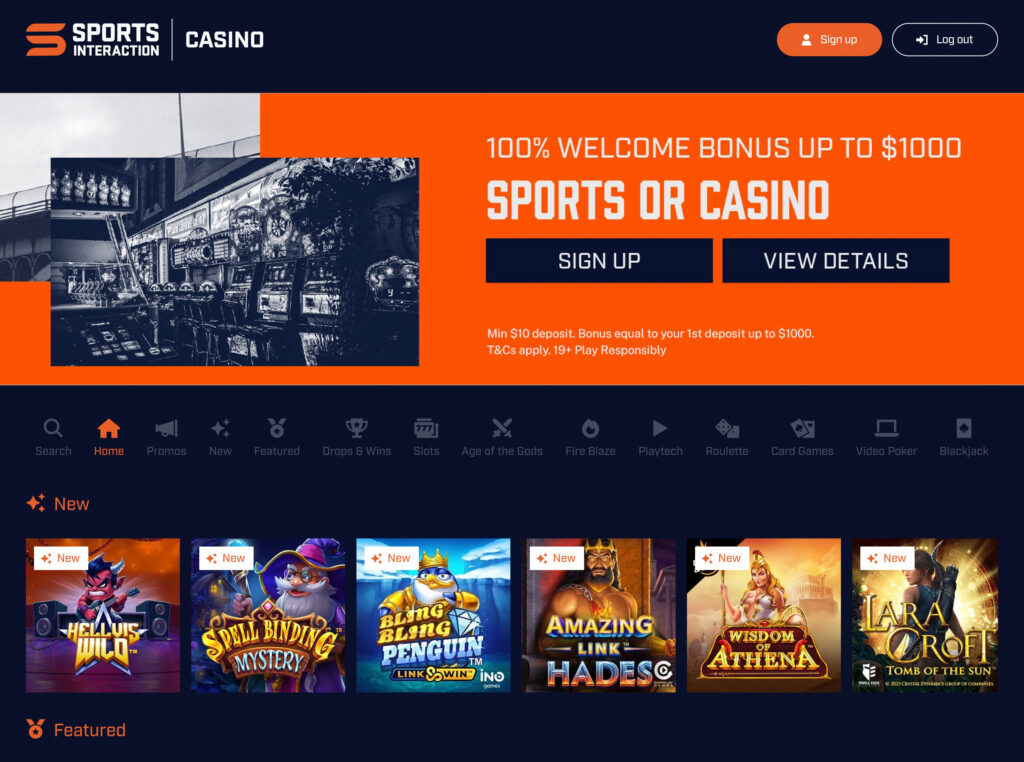Select the Featured medal icon
The width and height of the screenshot is (1024, 762).
tap(277, 428)
